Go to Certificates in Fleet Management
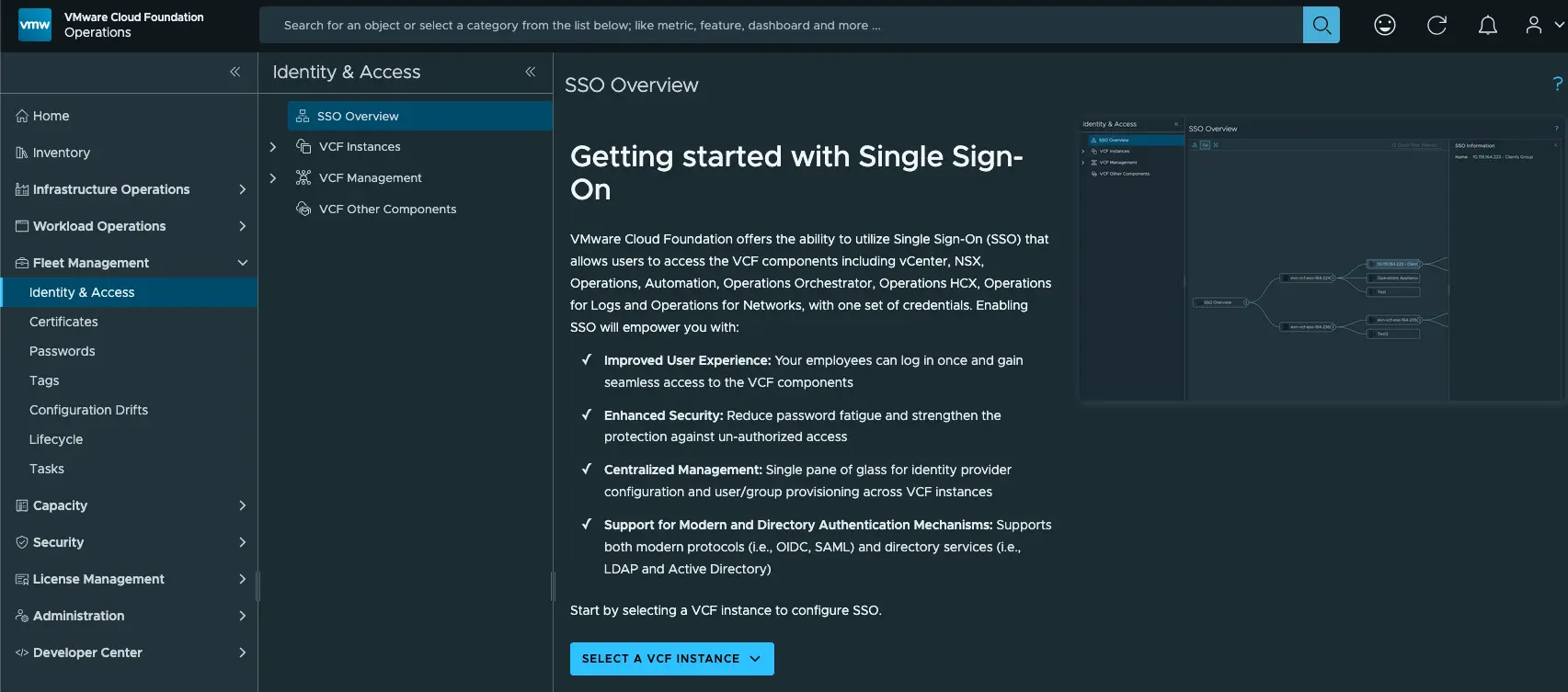1568x692 pixels. coord(63,322)
